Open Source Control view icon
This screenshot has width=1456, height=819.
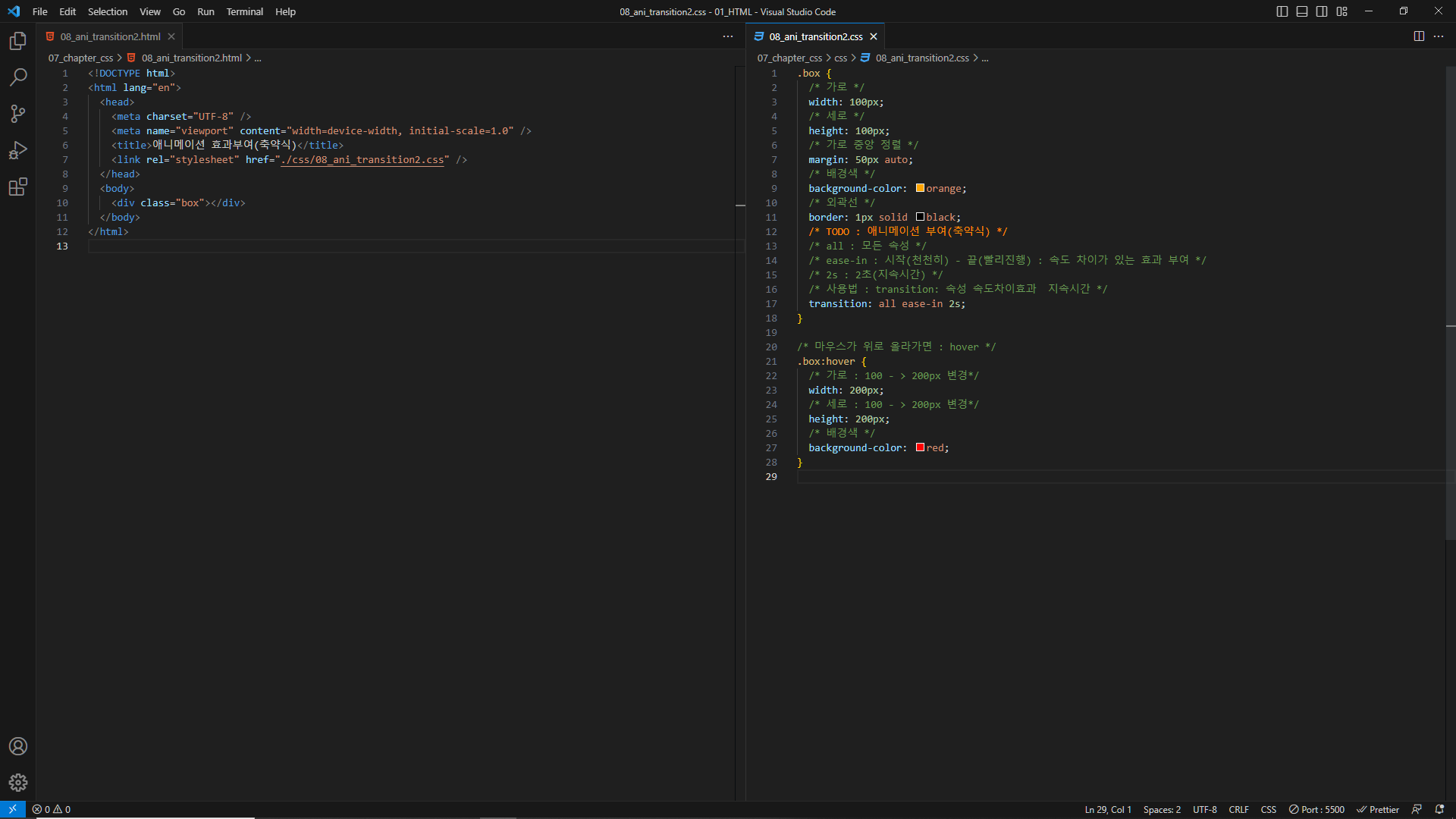point(17,114)
